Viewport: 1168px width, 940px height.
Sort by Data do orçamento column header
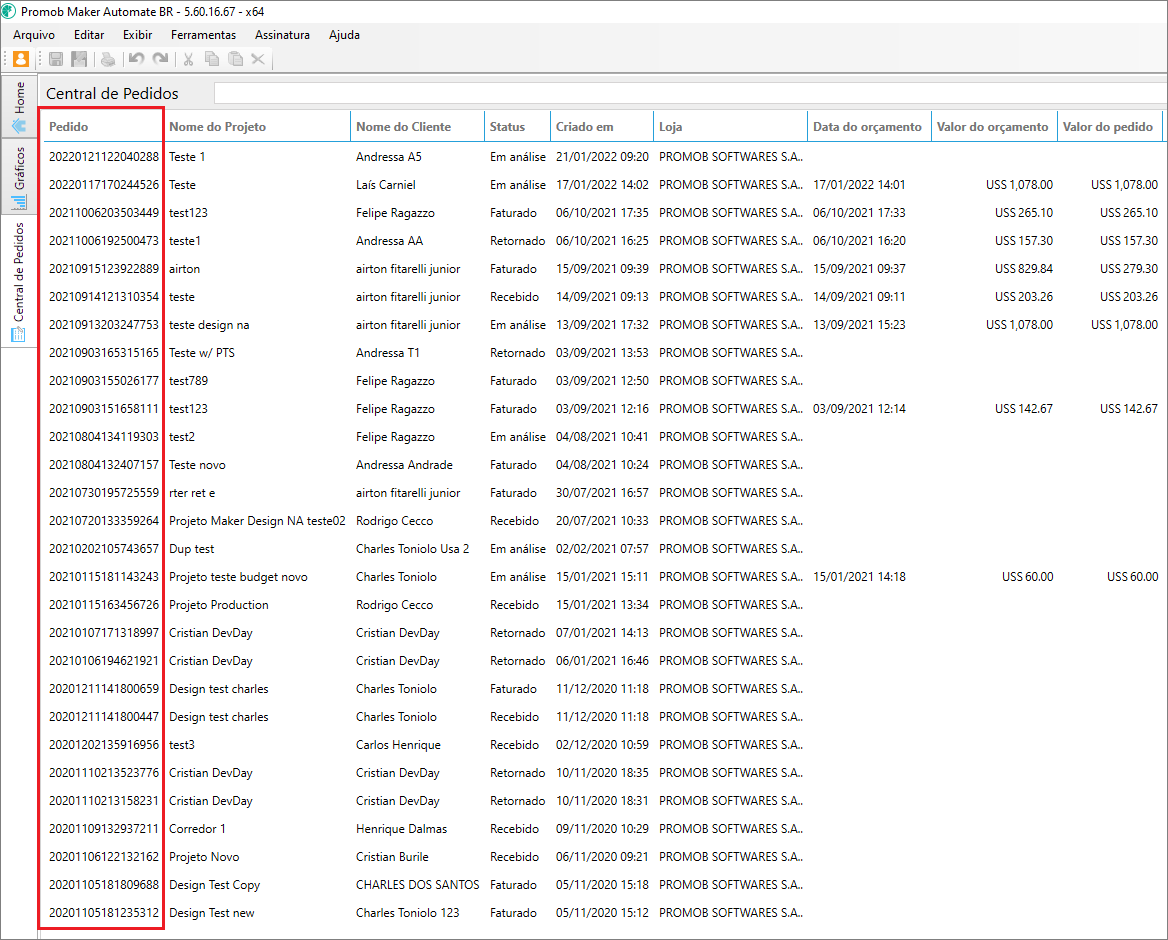[x=869, y=127]
